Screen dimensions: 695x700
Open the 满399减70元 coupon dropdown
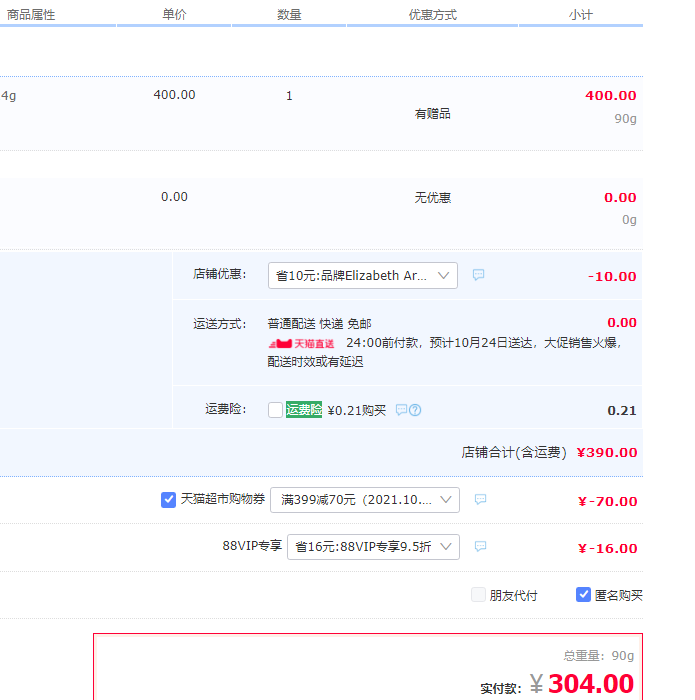(365, 500)
